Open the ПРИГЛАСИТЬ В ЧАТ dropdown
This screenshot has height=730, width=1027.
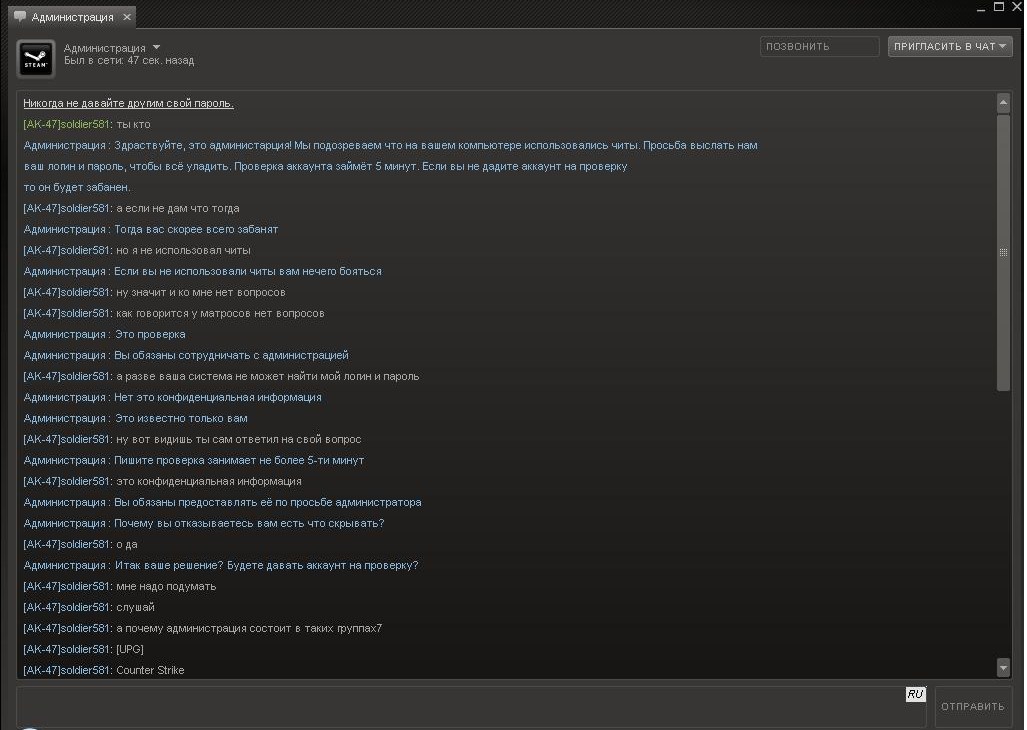pyautogui.click(x=950, y=46)
